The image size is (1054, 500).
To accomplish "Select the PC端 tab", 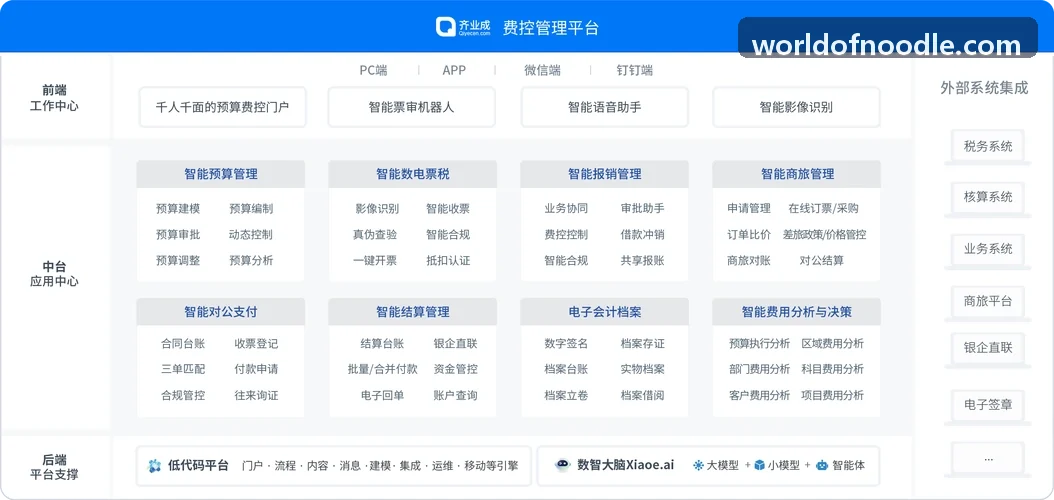I will pyautogui.click(x=373, y=70).
